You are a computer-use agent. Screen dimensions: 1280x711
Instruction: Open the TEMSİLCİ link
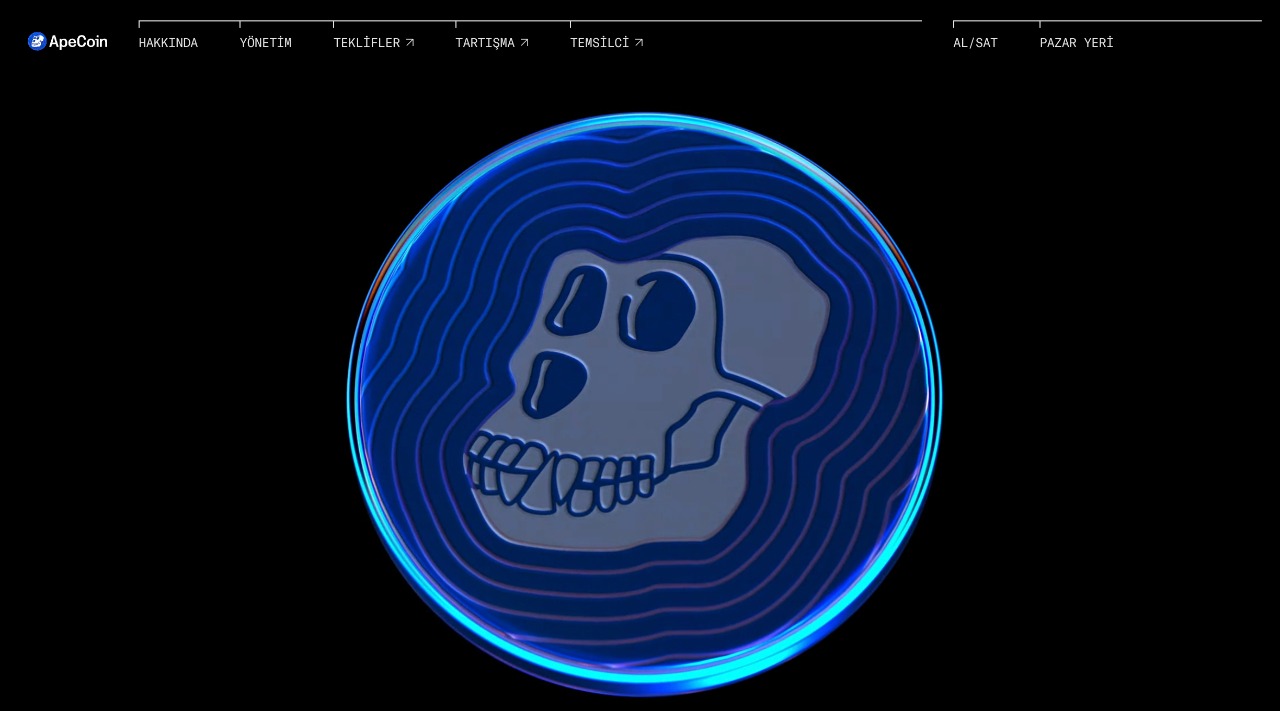click(599, 43)
